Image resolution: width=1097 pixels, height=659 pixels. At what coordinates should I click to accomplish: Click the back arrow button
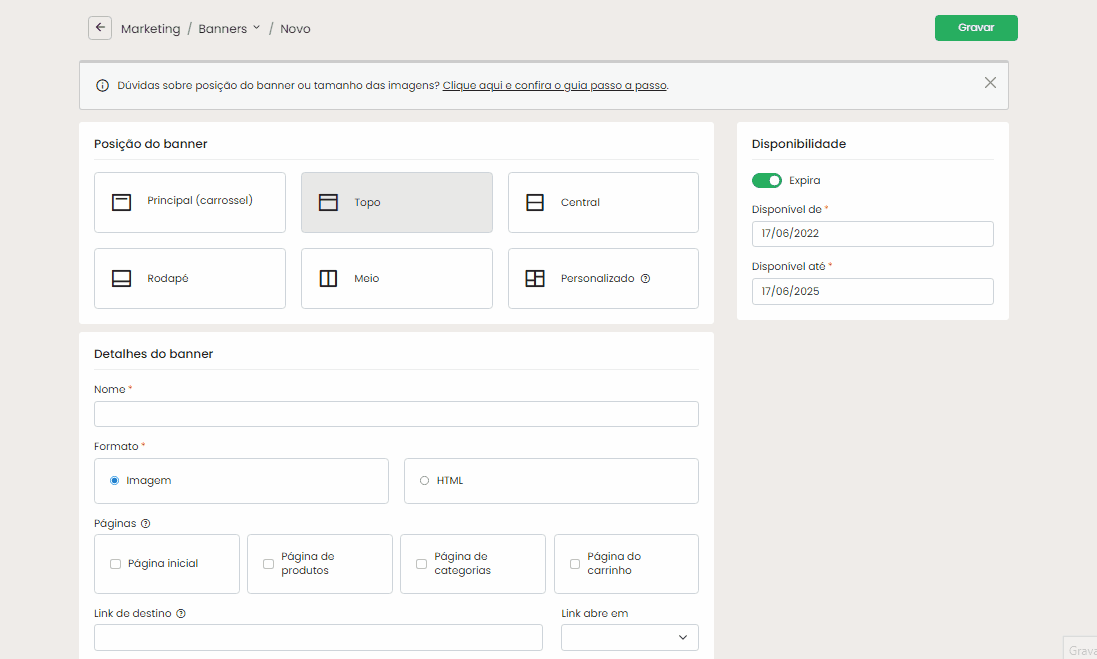click(100, 28)
